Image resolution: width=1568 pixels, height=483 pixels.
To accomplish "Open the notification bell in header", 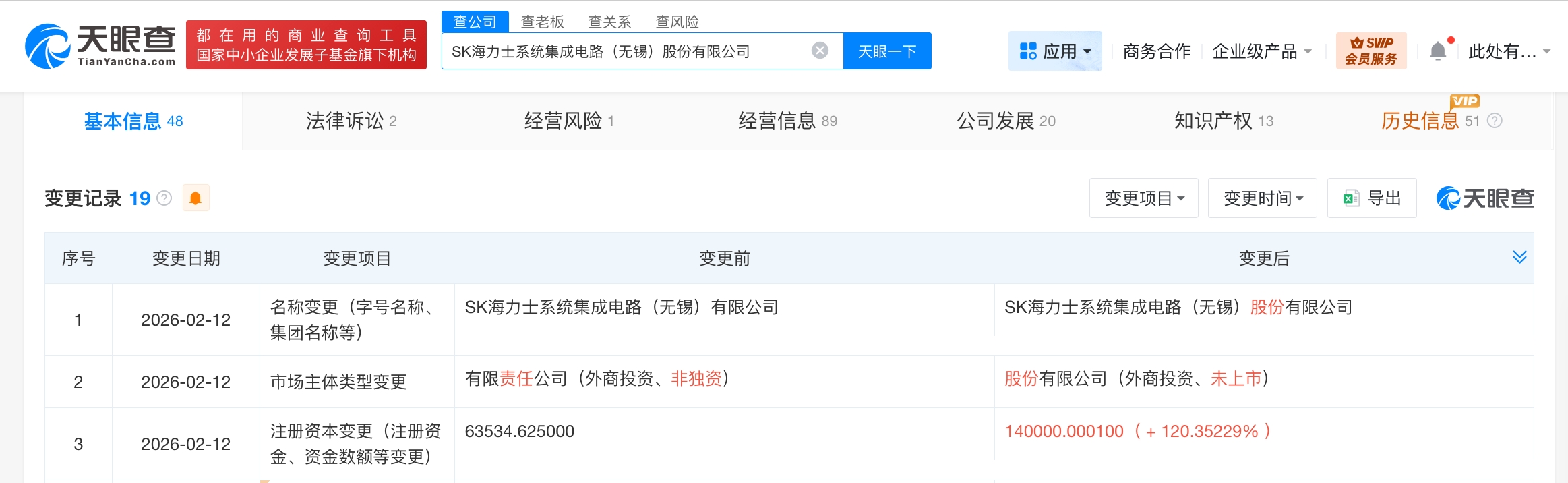I will [x=1438, y=51].
